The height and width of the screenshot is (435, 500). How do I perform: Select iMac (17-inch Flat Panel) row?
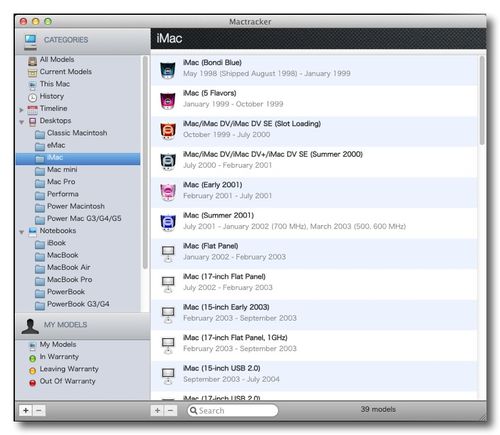(x=314, y=284)
